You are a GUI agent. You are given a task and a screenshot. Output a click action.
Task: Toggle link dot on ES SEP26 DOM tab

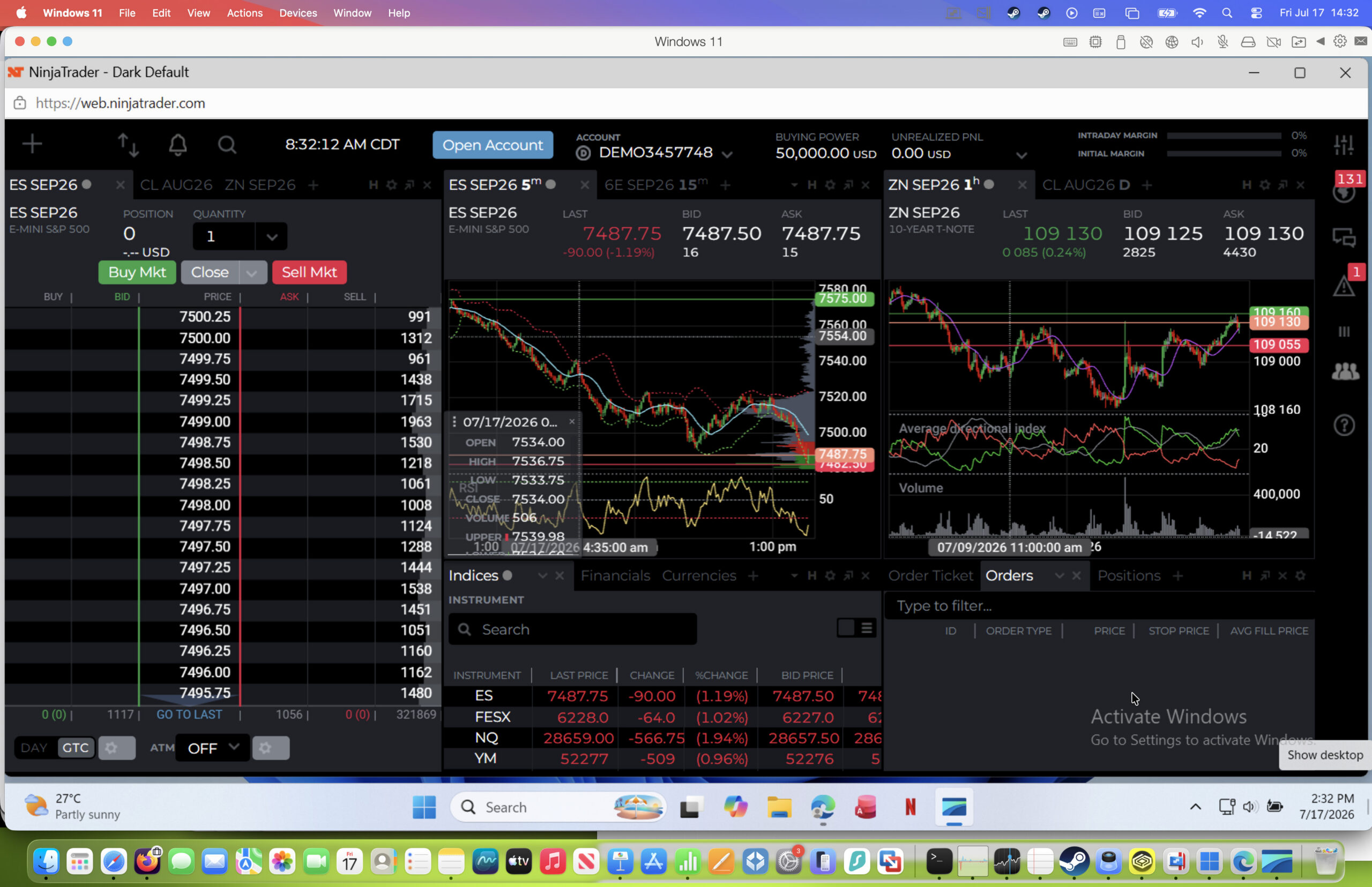(x=86, y=184)
